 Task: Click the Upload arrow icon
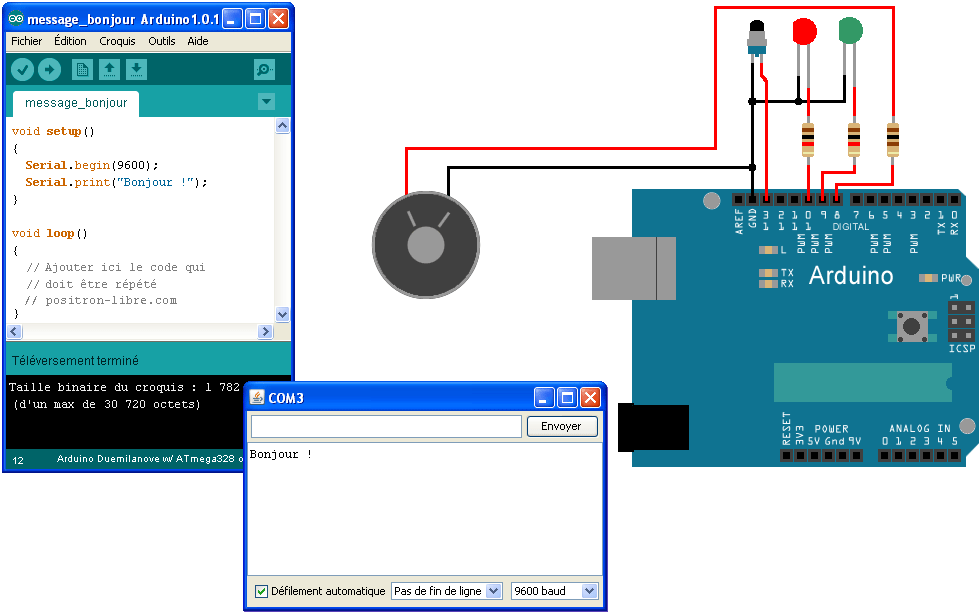point(49,69)
